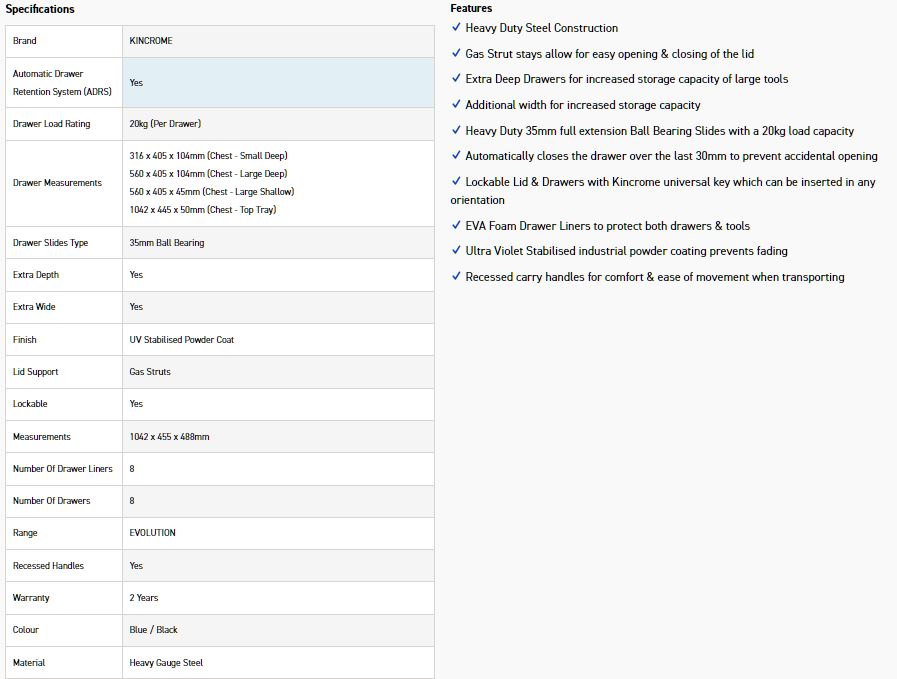Screen dimensions: 897x679
Task: Click 'Yes' in the Recessed Handles row
Action: point(136,566)
